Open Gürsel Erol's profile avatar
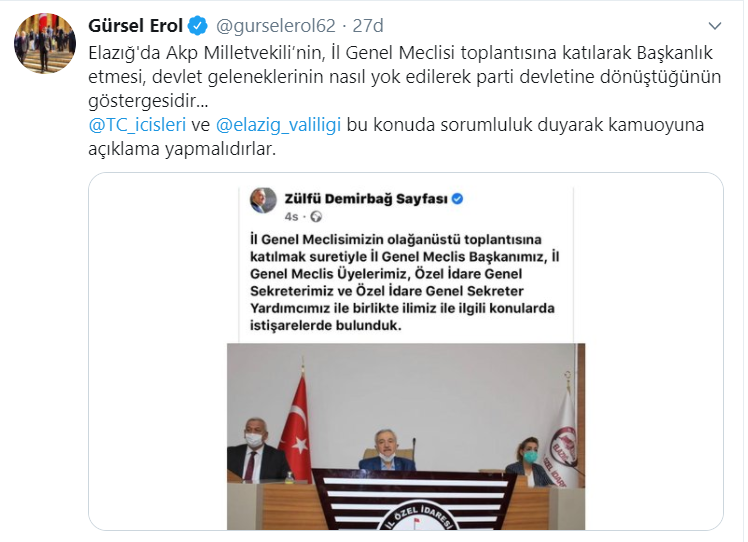The height and width of the screenshot is (542, 748). [x=45, y=43]
